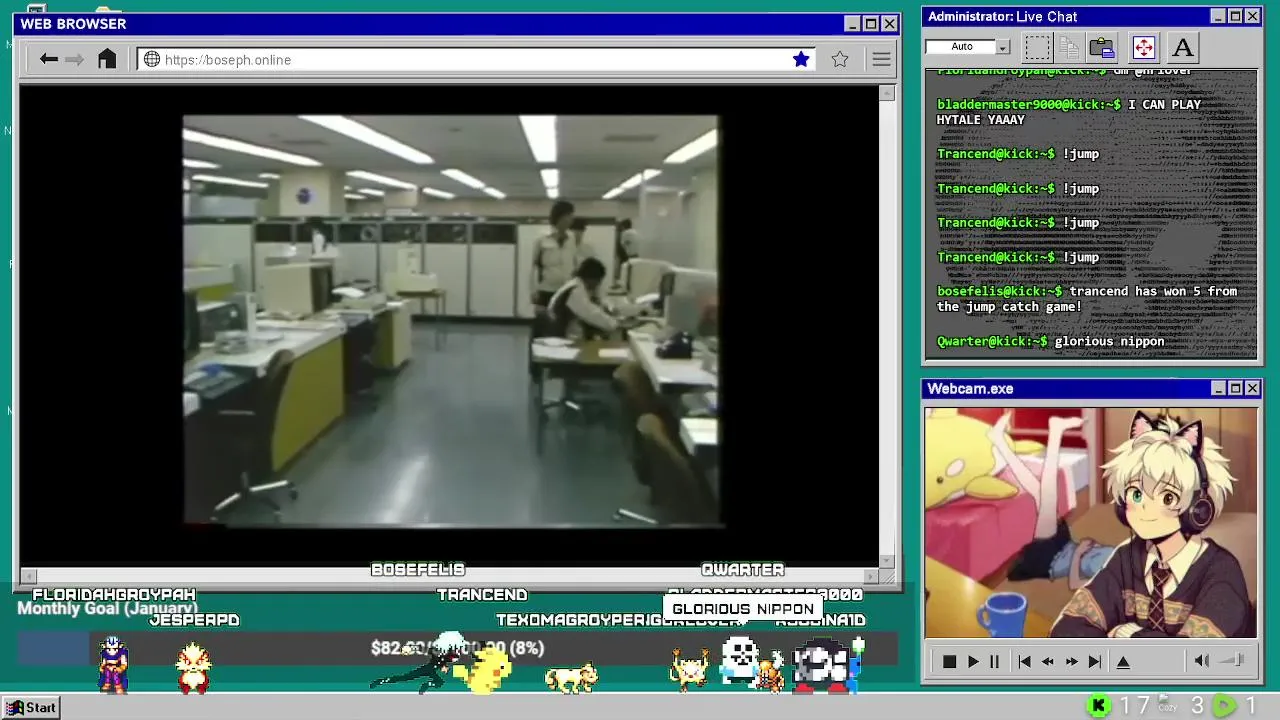Mute the Webcam.exe speaker icon
Image resolution: width=1280 pixels, height=720 pixels.
coord(1202,660)
